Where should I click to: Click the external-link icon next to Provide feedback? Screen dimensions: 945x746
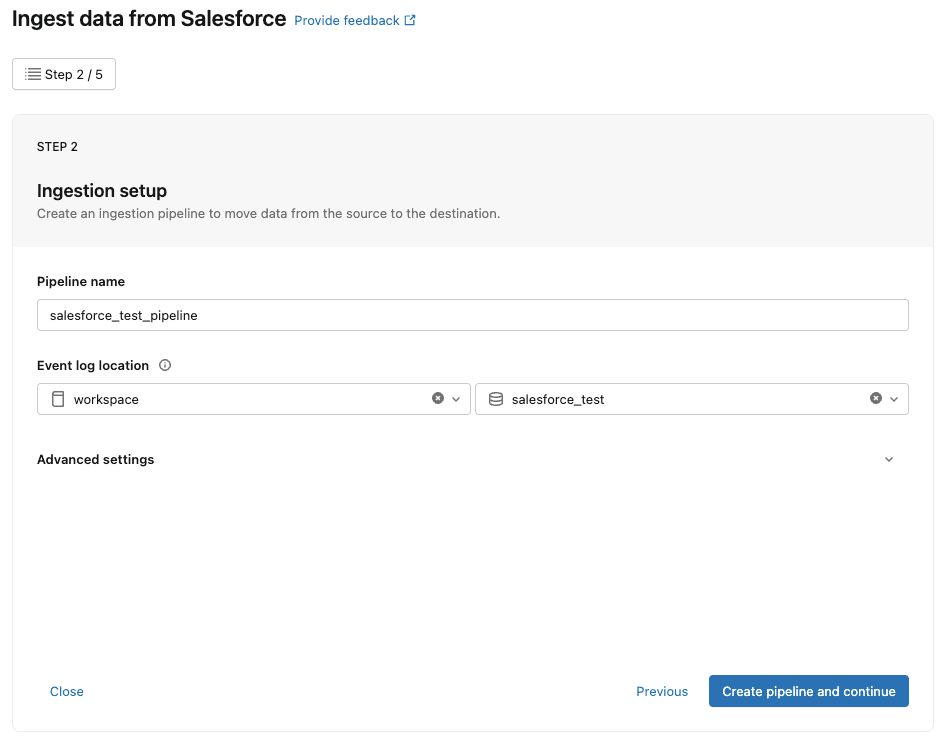point(407,19)
